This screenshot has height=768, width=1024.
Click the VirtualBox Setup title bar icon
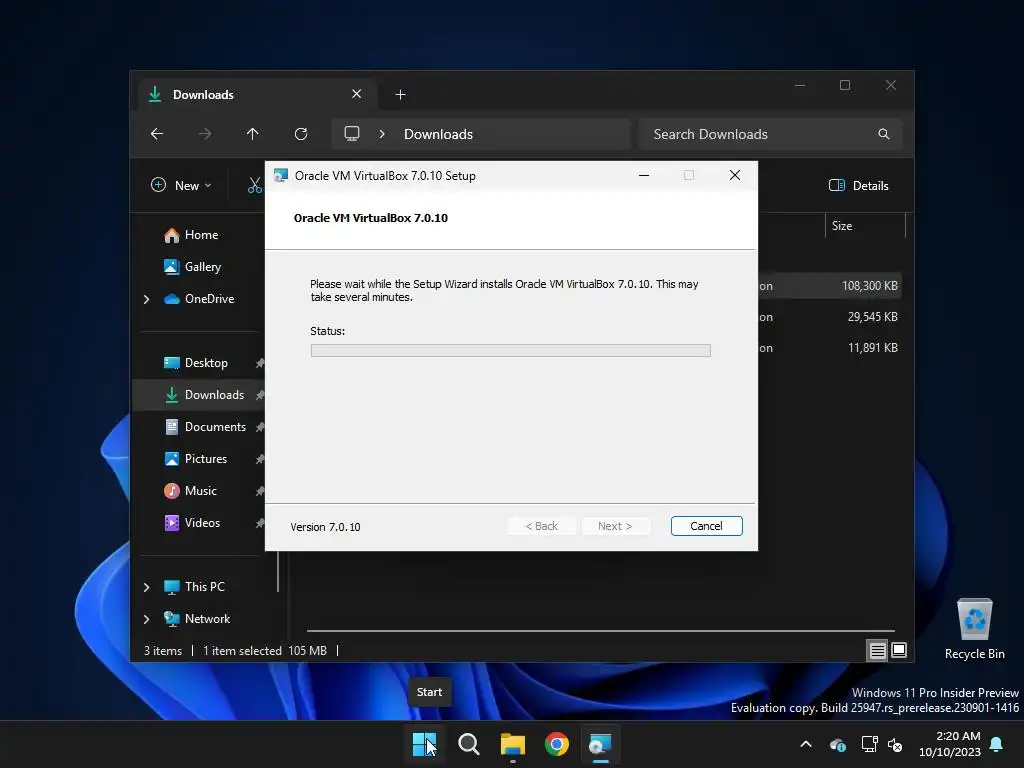[x=281, y=176]
